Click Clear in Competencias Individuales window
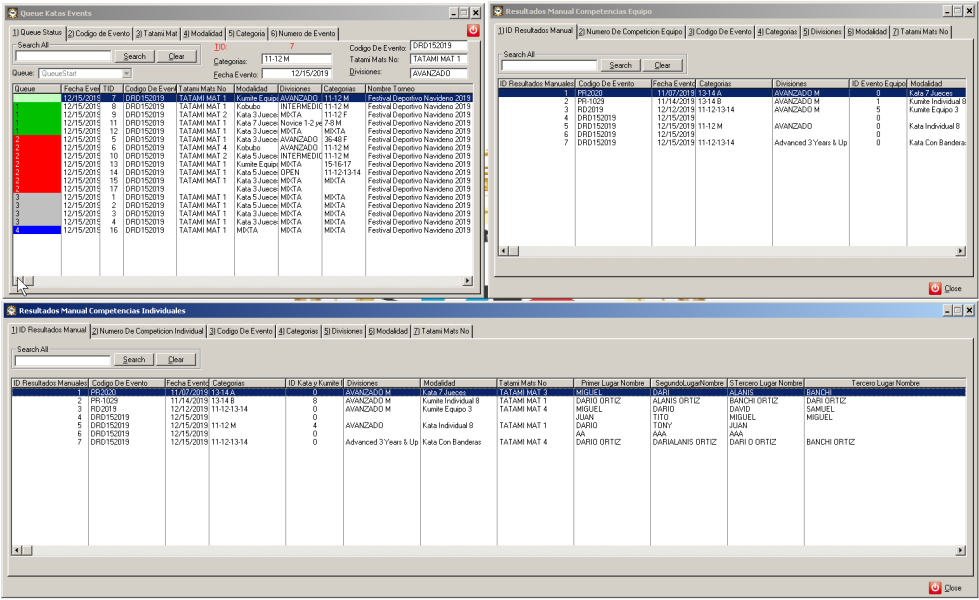This screenshot has width=979, height=600. (x=176, y=360)
